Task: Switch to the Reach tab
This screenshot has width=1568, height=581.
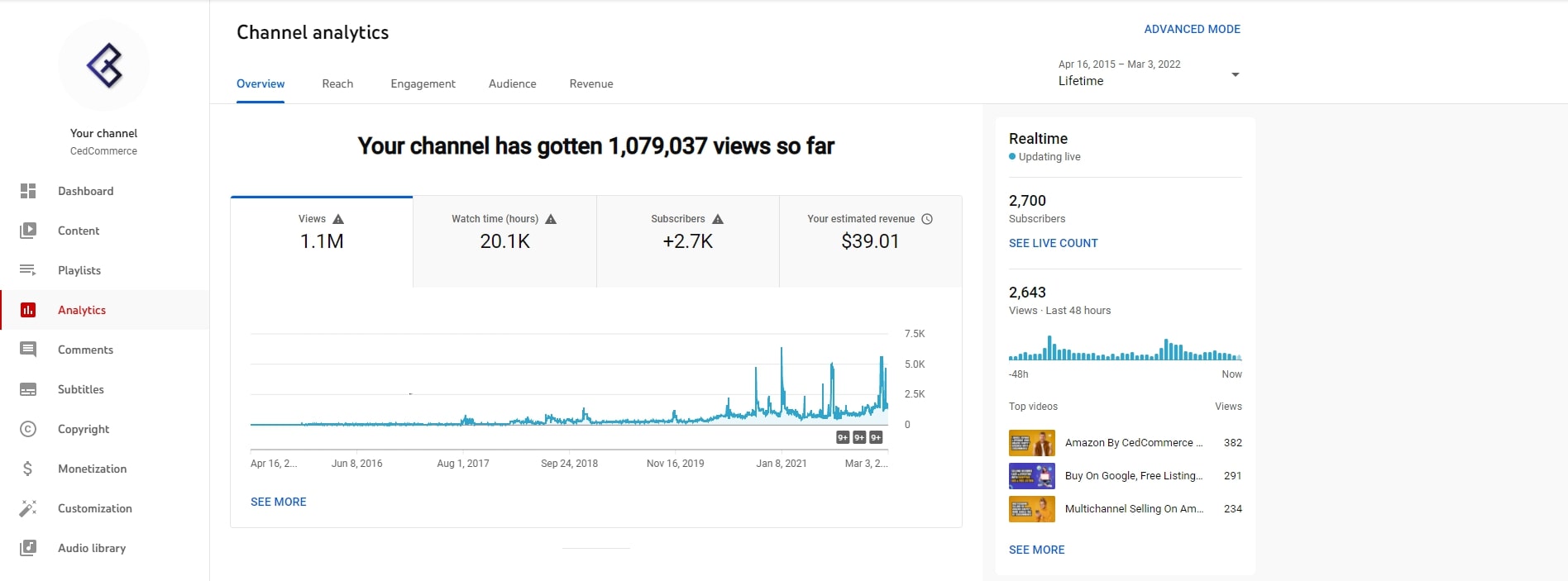Action: click(337, 83)
